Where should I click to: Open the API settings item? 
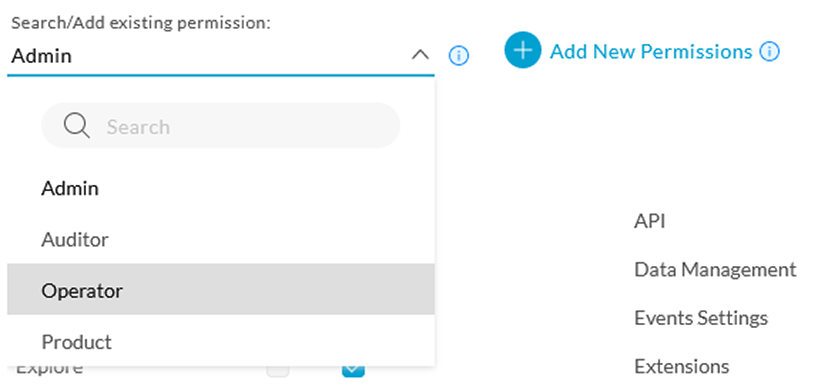(x=650, y=221)
